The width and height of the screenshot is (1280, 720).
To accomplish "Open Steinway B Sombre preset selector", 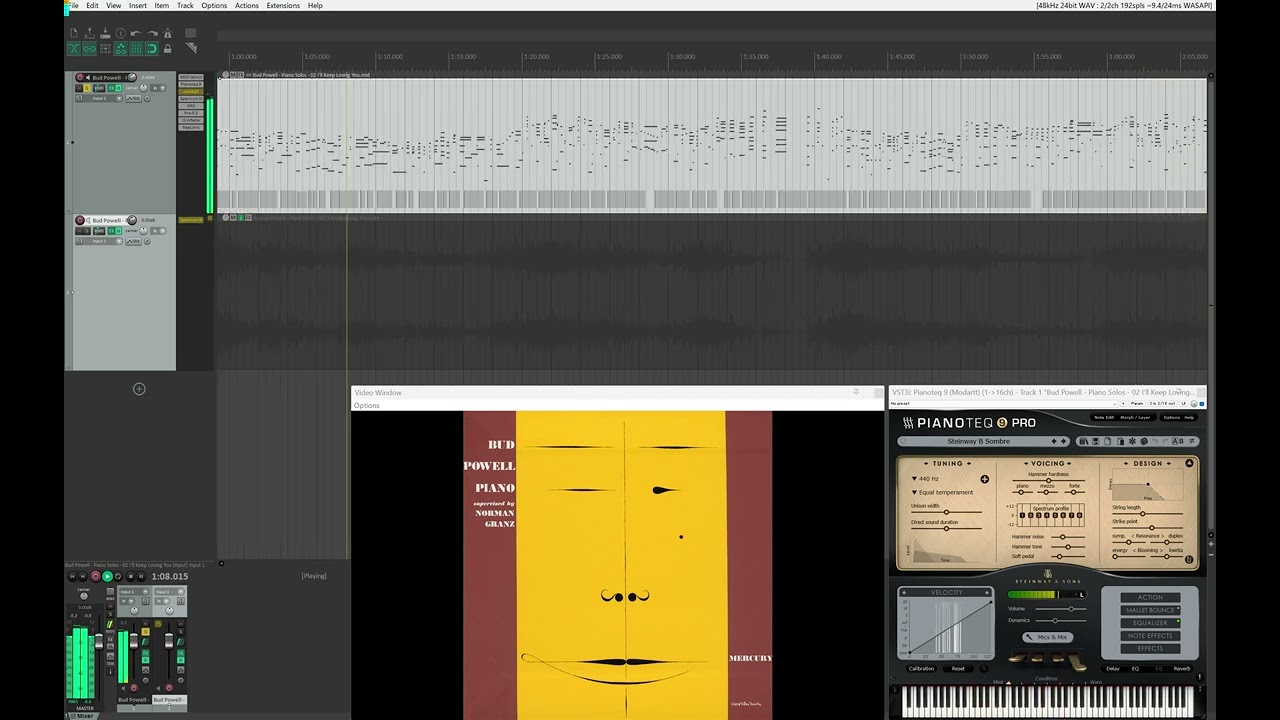I will 979,441.
